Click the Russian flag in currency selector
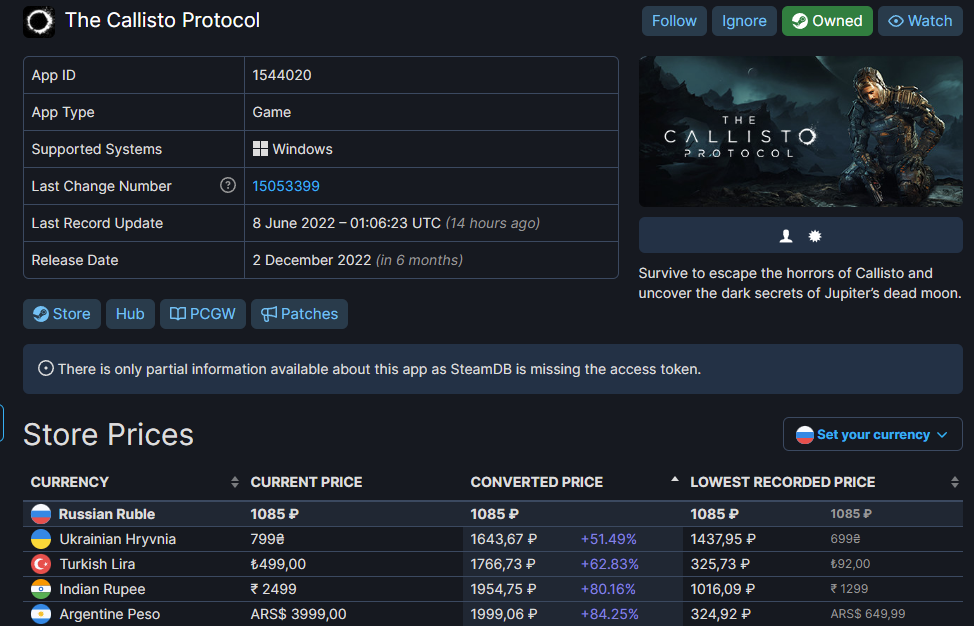This screenshot has height=626, width=974. [804, 435]
